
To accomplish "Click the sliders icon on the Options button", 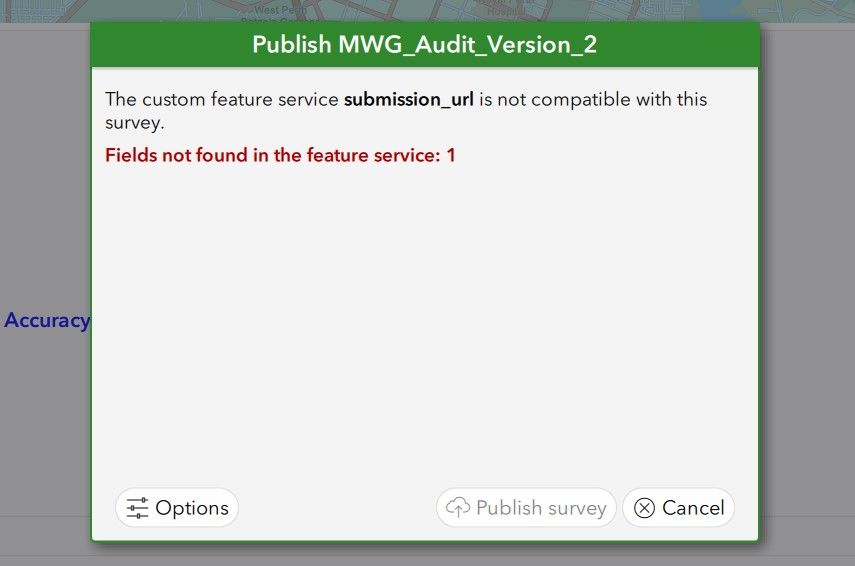I will pyautogui.click(x=138, y=508).
